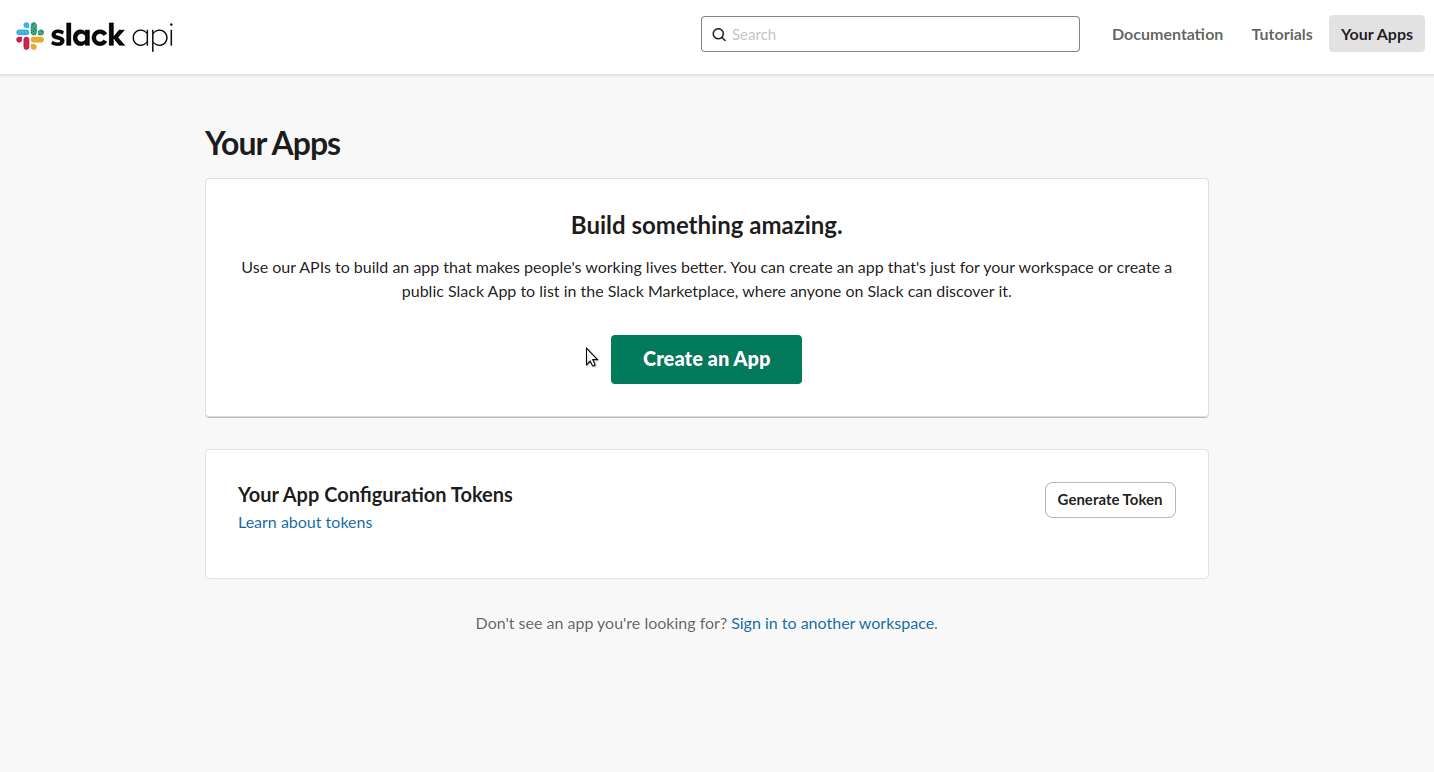Click the Generate Token button

[1110, 499]
